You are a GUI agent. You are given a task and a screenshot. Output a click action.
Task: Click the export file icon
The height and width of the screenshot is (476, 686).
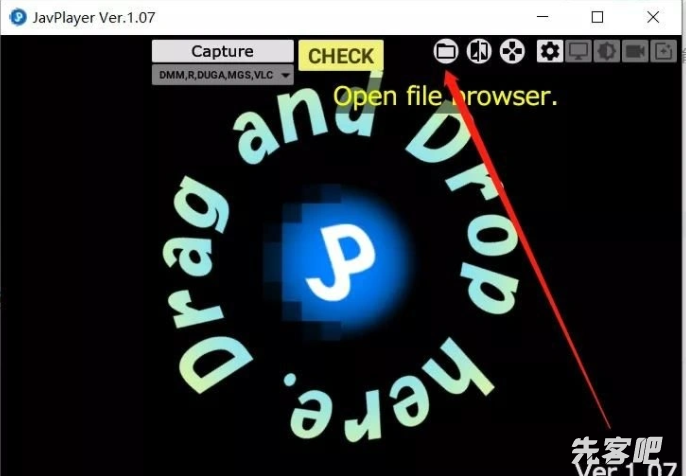coord(663,51)
